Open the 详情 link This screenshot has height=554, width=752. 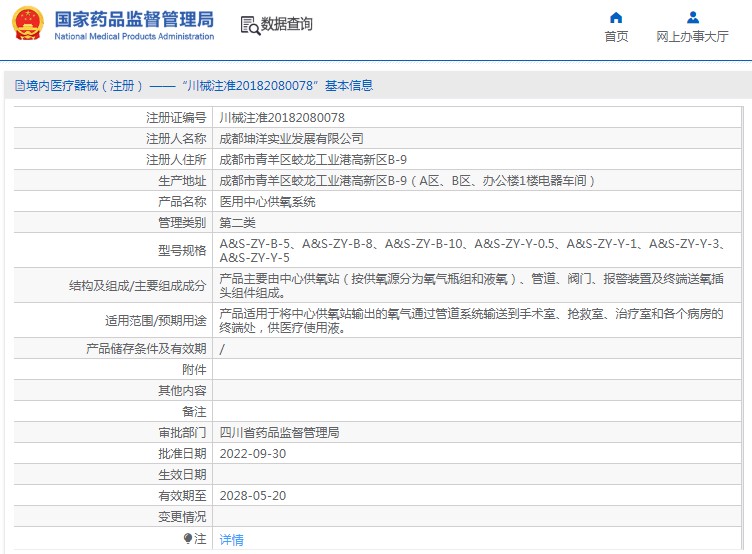coord(232,540)
